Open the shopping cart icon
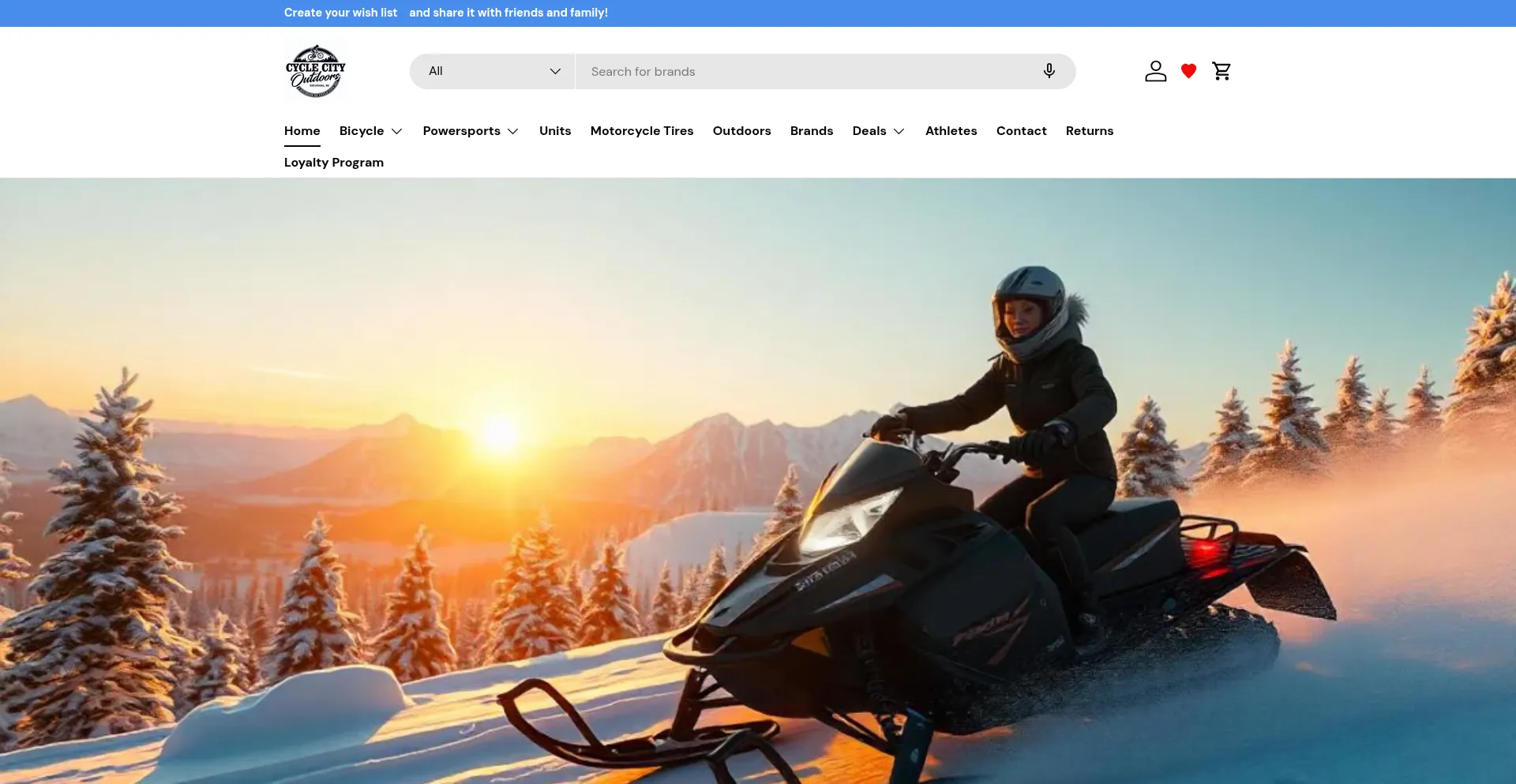The height and width of the screenshot is (784, 1516). click(1221, 71)
